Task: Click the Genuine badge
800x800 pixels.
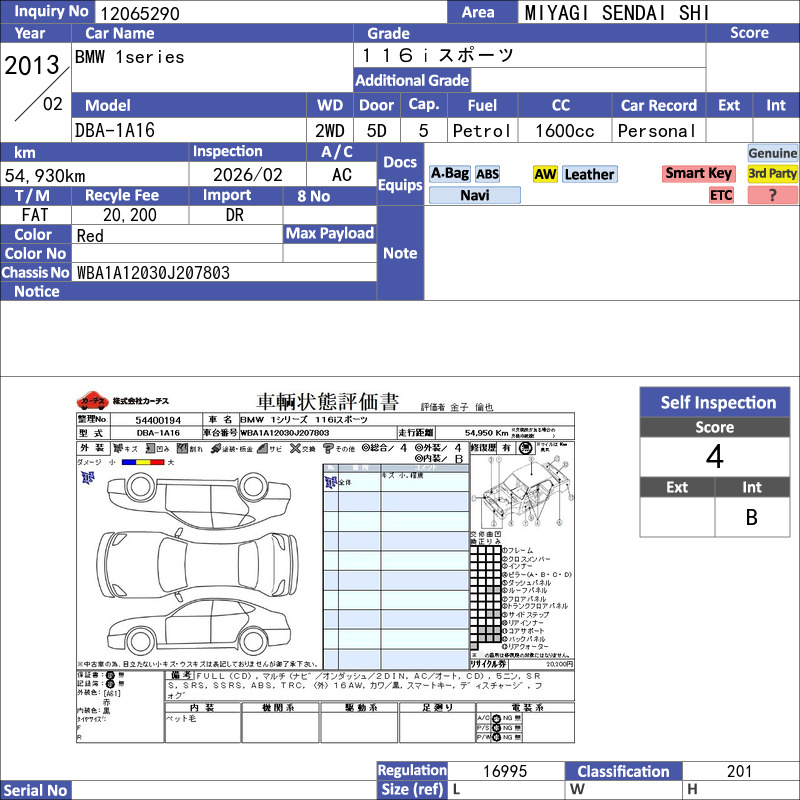Action: point(772,153)
